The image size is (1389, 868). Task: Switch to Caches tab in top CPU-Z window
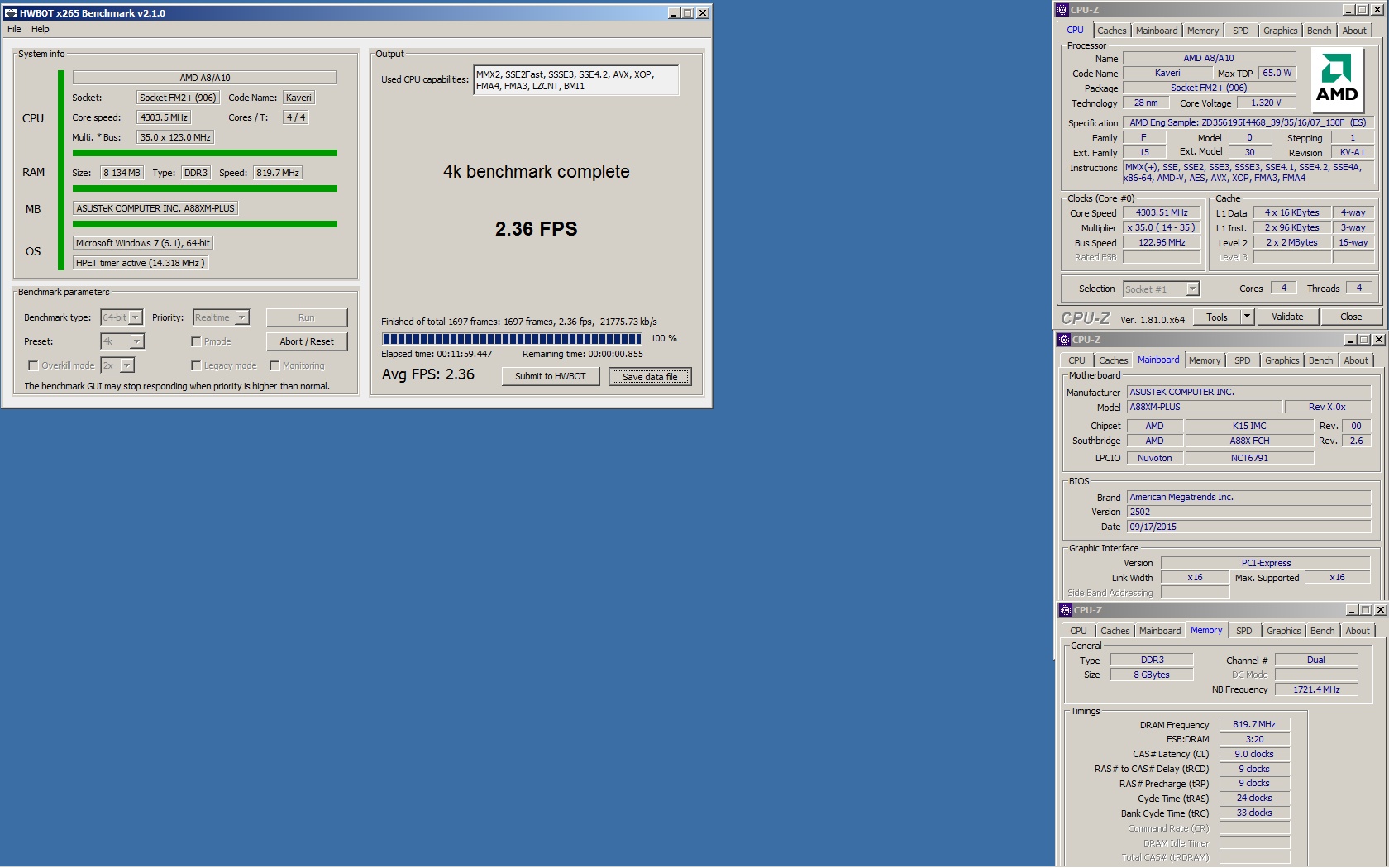pos(1112,31)
